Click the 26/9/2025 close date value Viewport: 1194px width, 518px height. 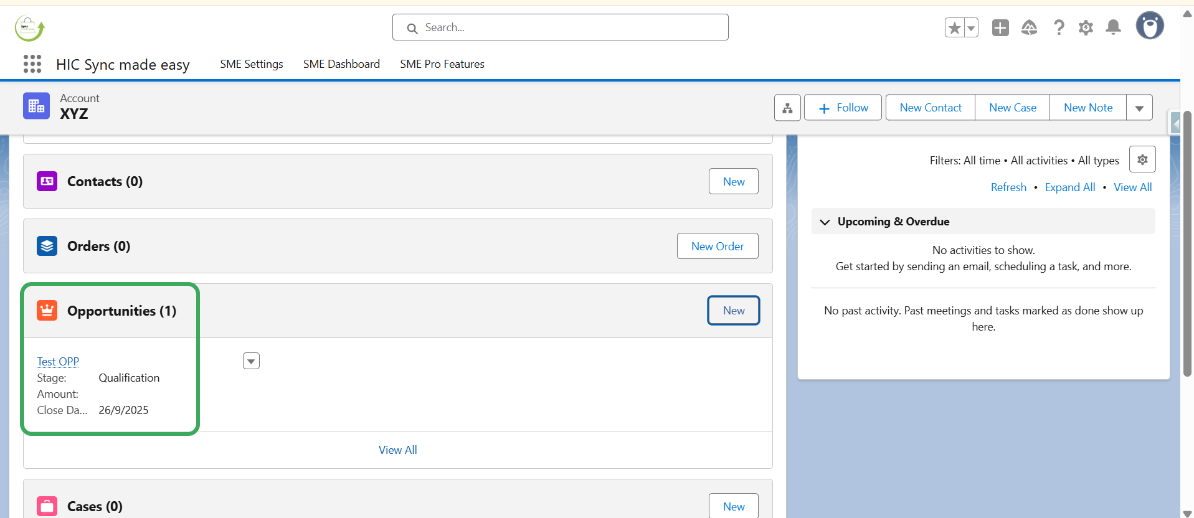(123, 410)
